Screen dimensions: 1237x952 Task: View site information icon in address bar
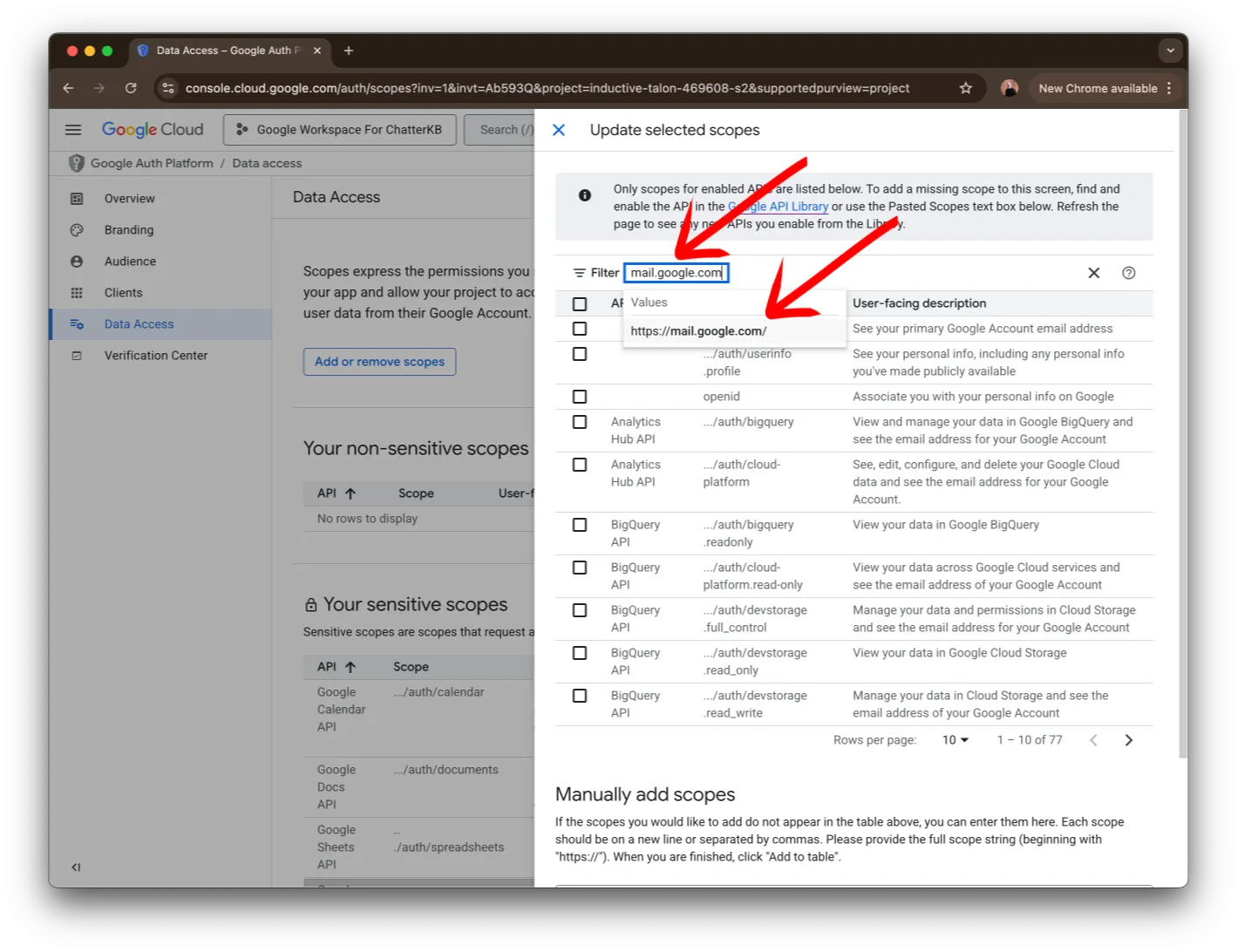[x=169, y=88]
